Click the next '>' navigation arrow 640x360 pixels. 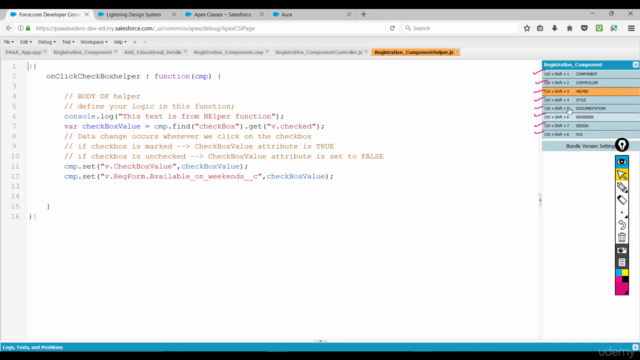click(x=144, y=42)
